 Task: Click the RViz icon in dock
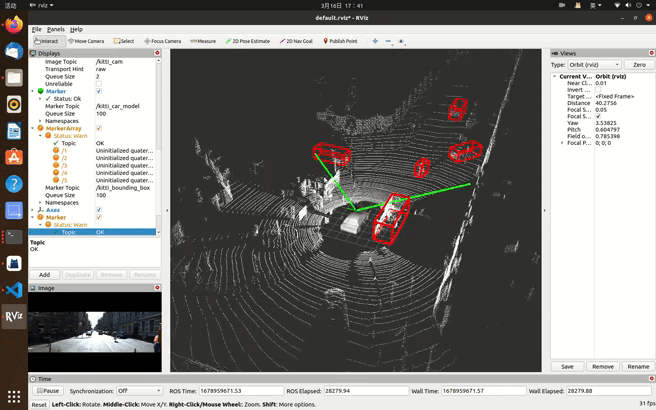pos(14,316)
